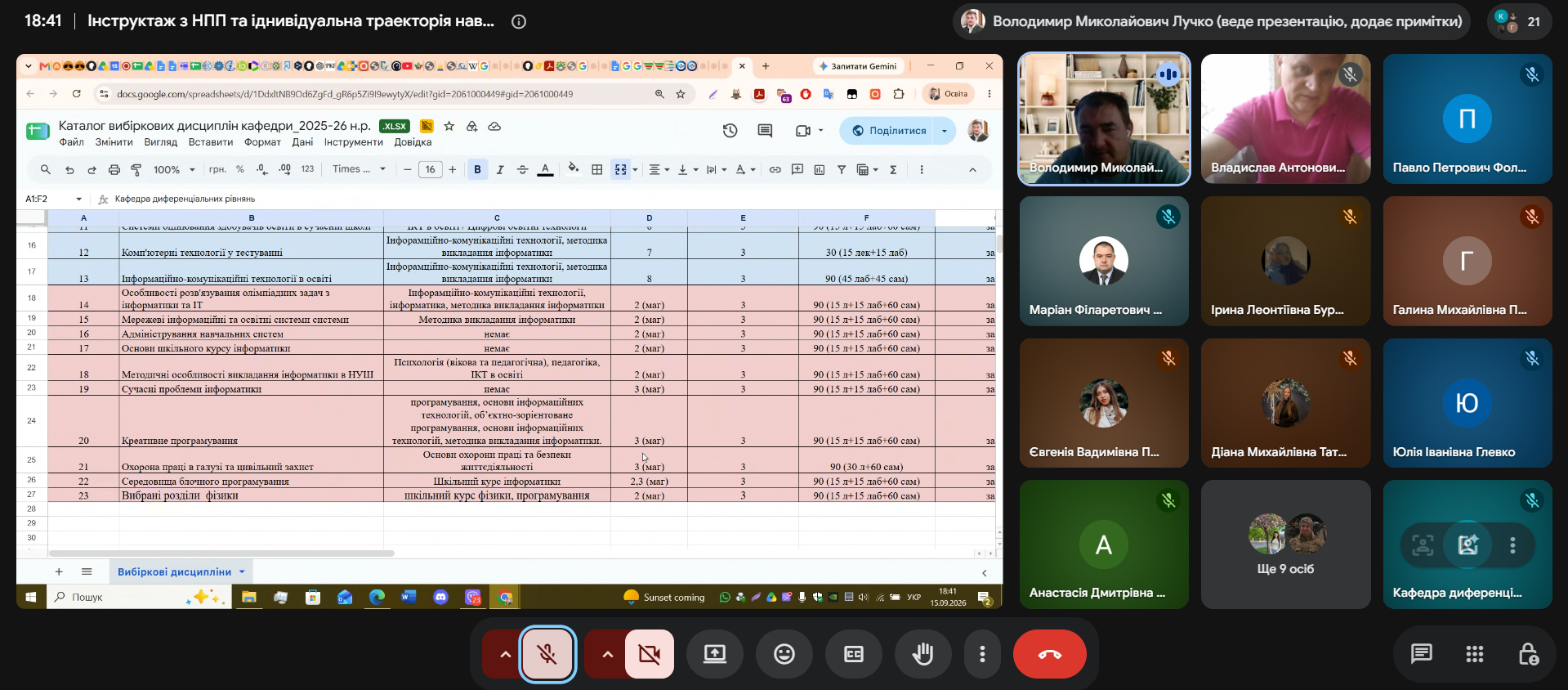
Task: Open more options in Meet's call bar
Action: [982, 654]
